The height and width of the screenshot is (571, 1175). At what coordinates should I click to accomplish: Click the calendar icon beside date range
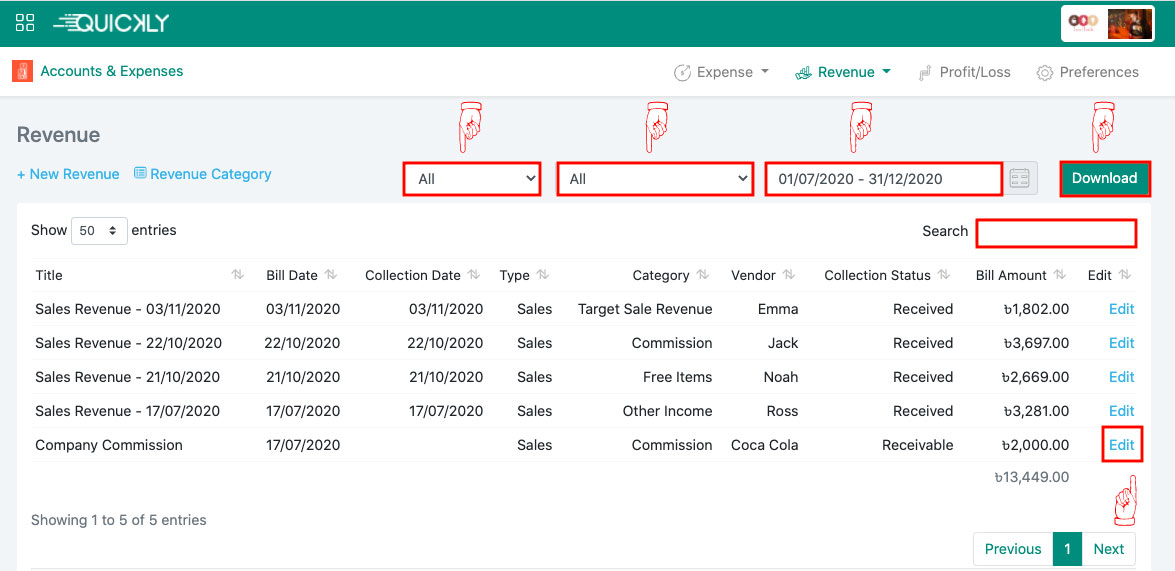pos(1020,179)
